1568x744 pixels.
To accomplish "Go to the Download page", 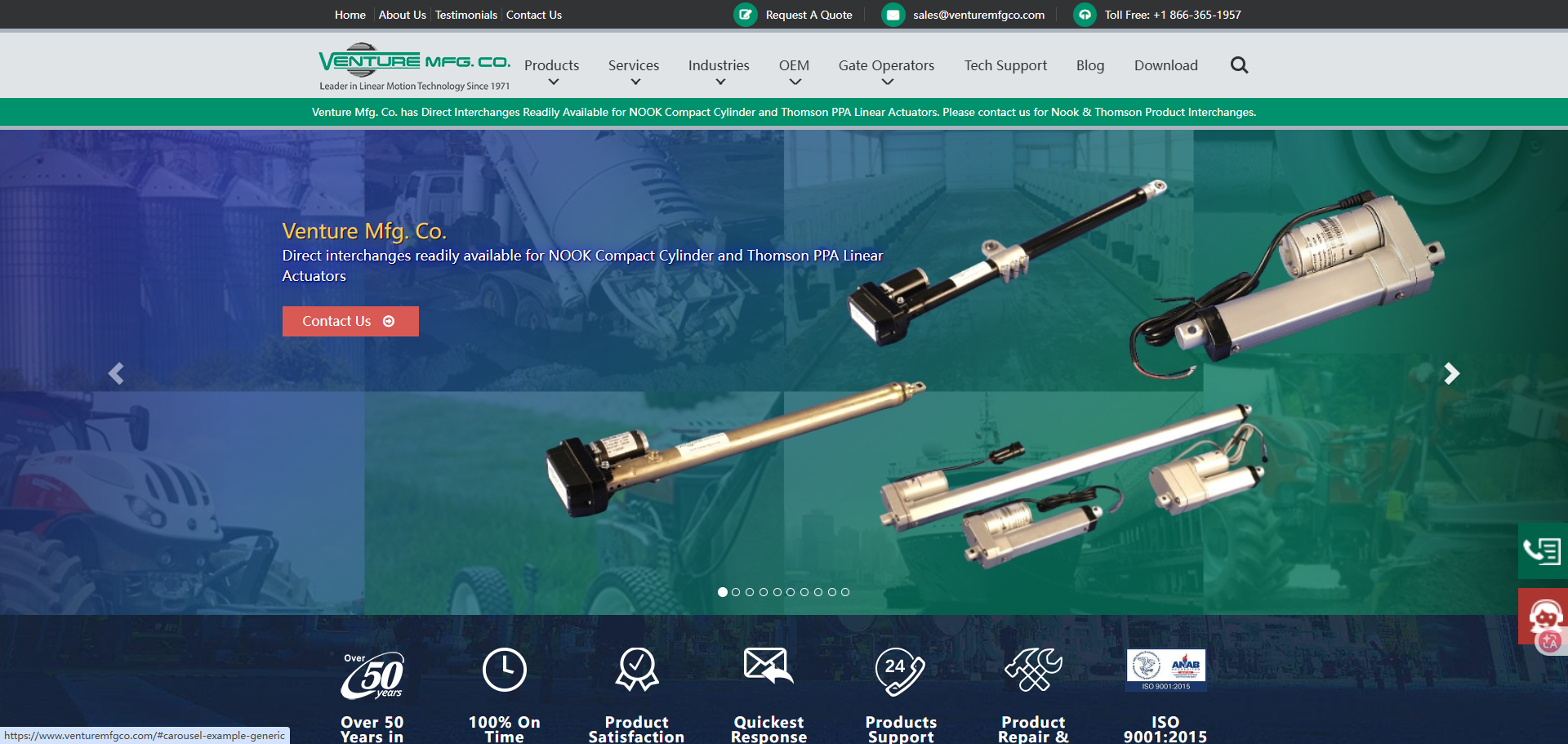I will click(x=1165, y=65).
